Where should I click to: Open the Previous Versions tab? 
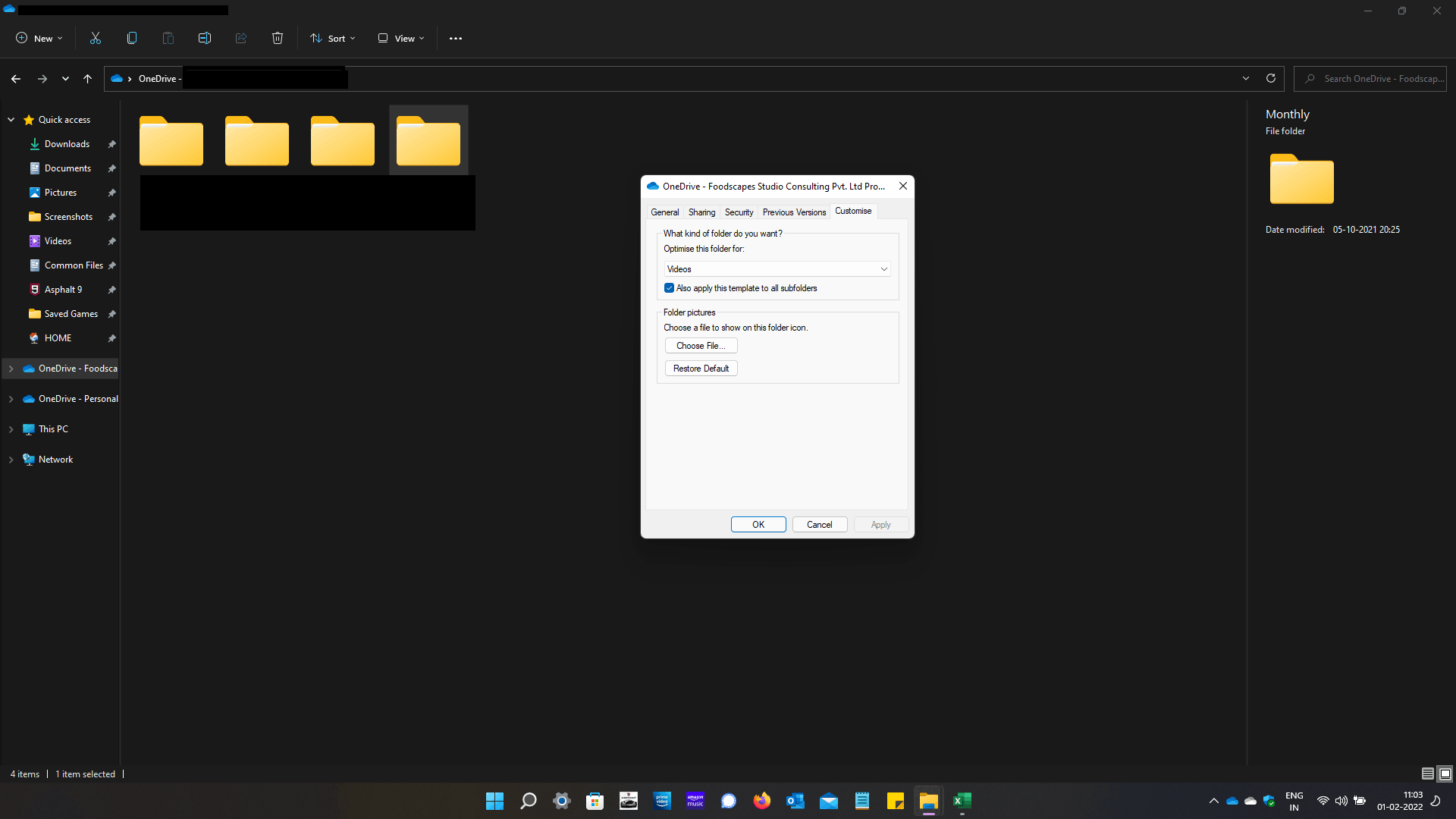794,212
